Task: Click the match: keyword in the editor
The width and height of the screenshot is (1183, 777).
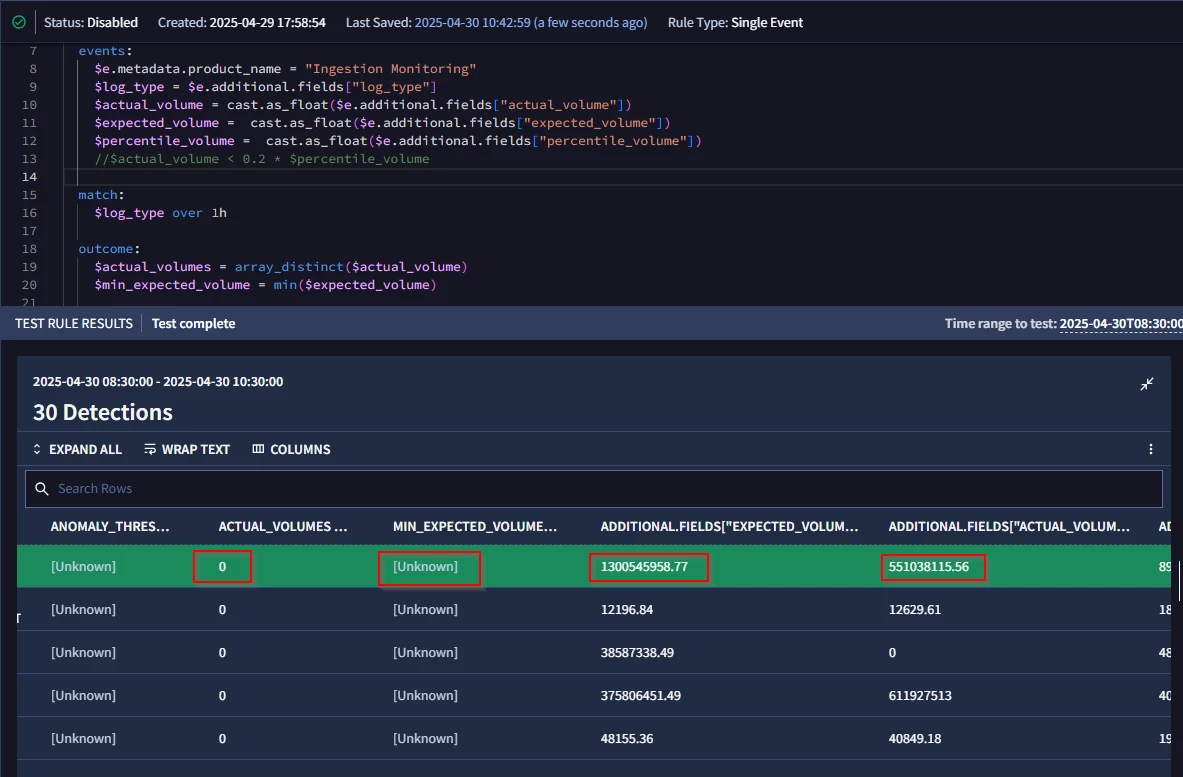Action: pyautogui.click(x=101, y=195)
